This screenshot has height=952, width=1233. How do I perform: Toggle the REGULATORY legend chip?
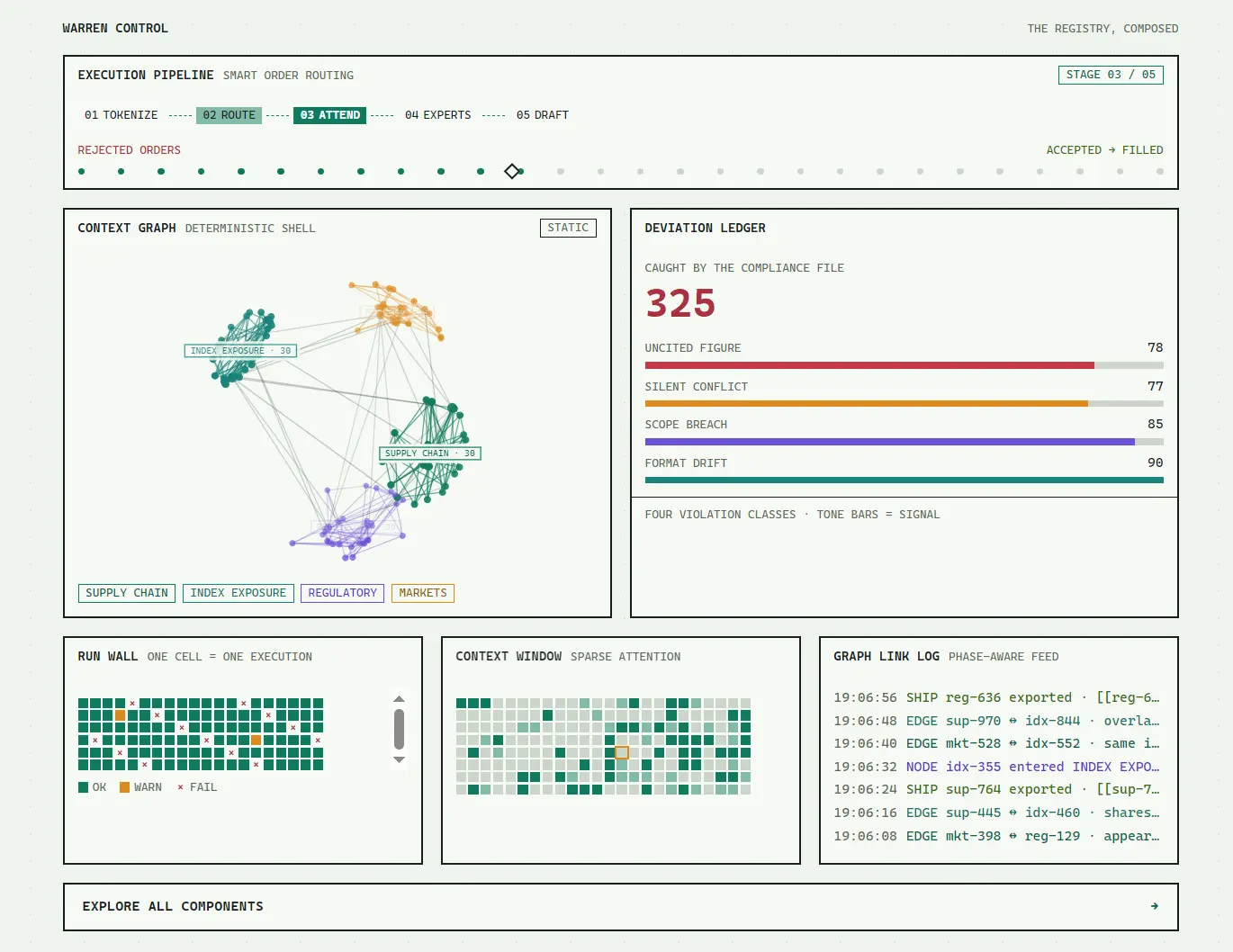342,593
